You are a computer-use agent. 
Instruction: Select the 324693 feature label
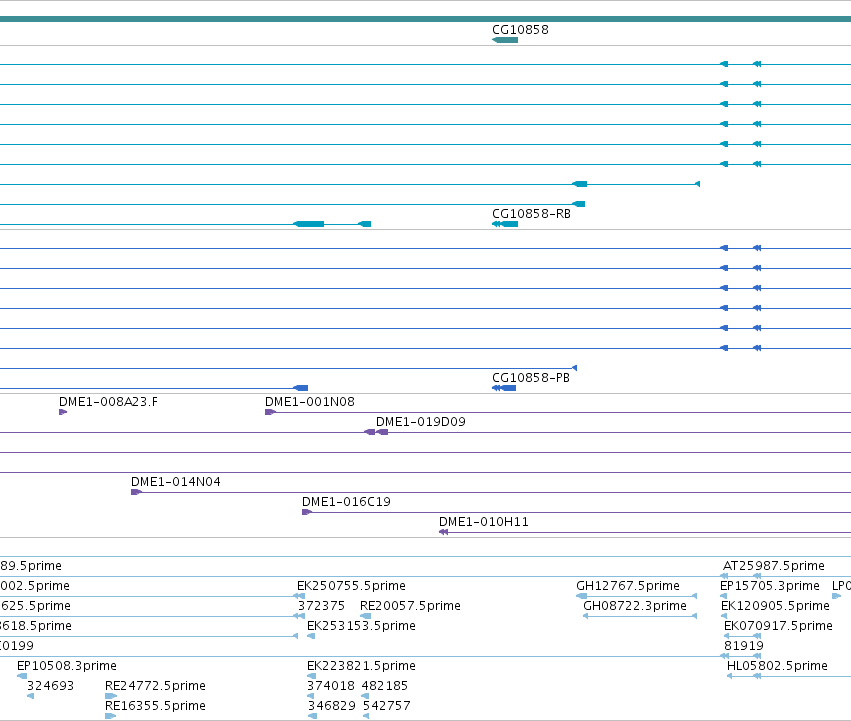tap(50, 686)
